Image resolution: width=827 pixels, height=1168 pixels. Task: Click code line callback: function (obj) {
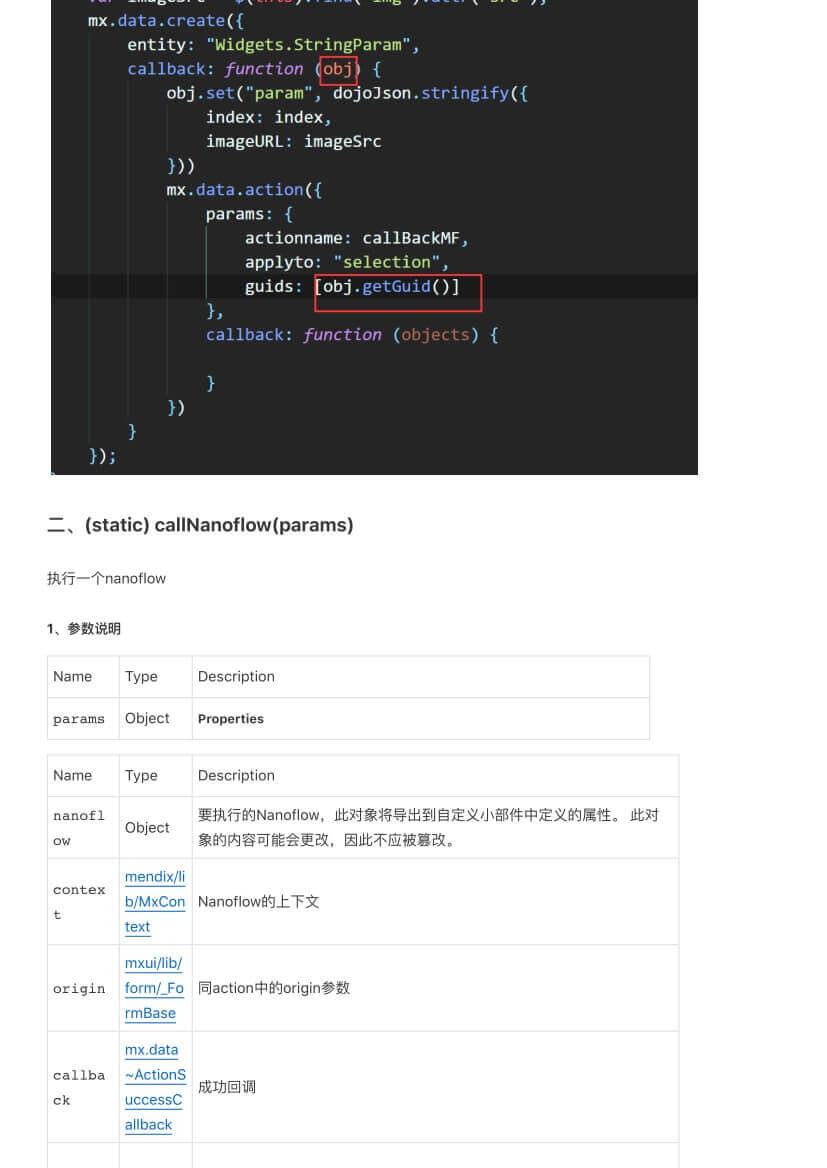[254, 69]
